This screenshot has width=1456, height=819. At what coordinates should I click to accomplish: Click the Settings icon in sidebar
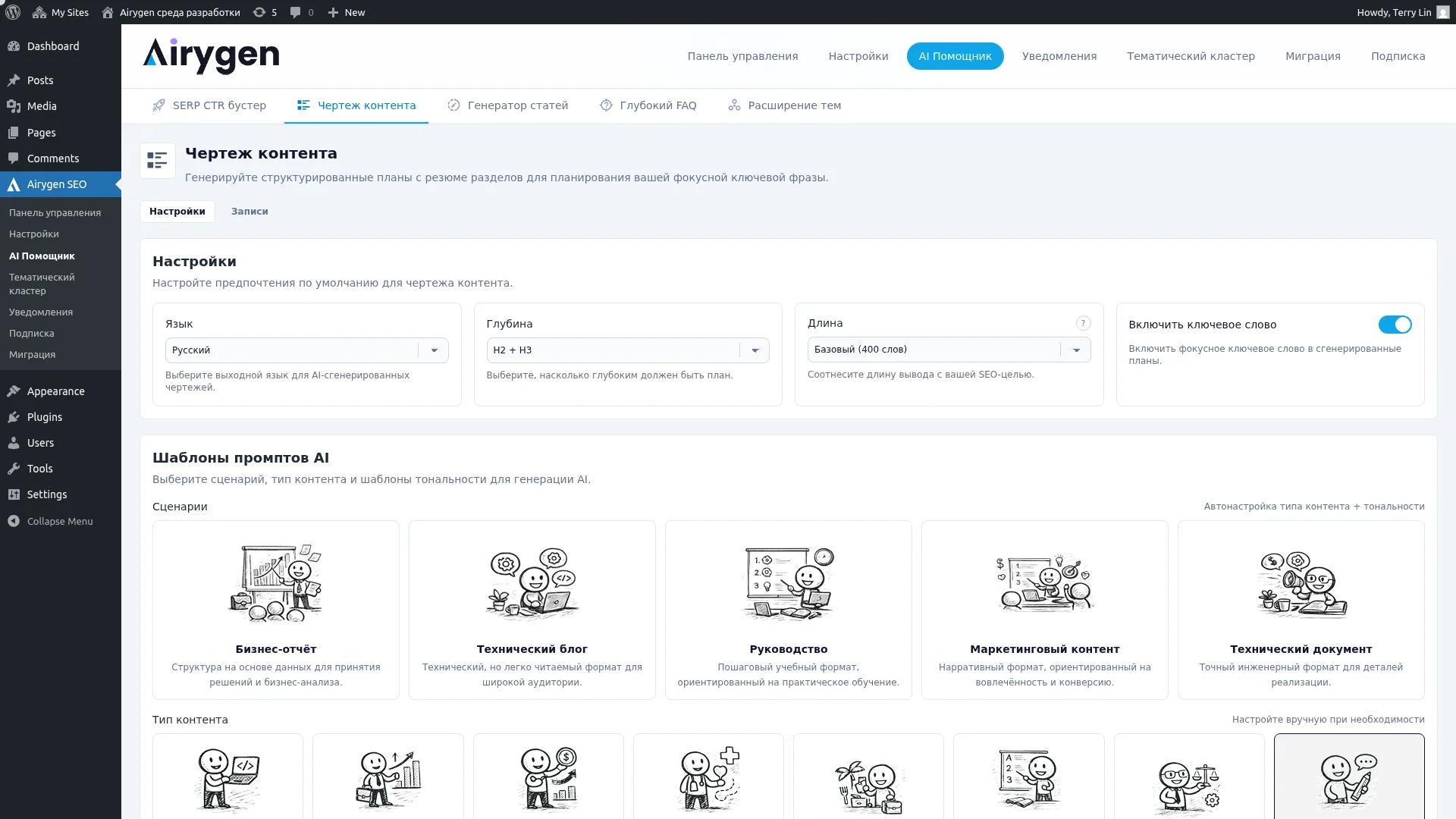[14, 494]
